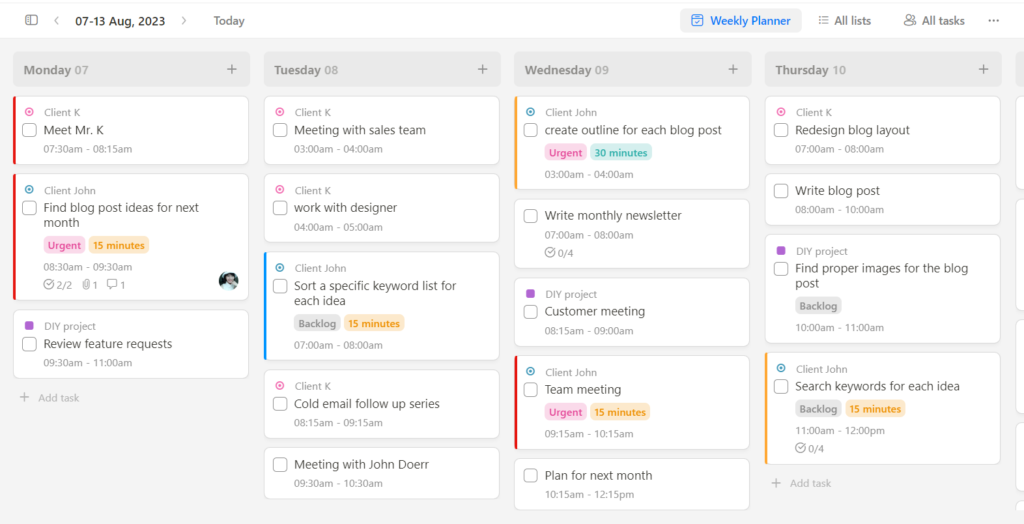1024x524 pixels.
Task: Click Client K icon on work with designer
Action: (x=280, y=189)
